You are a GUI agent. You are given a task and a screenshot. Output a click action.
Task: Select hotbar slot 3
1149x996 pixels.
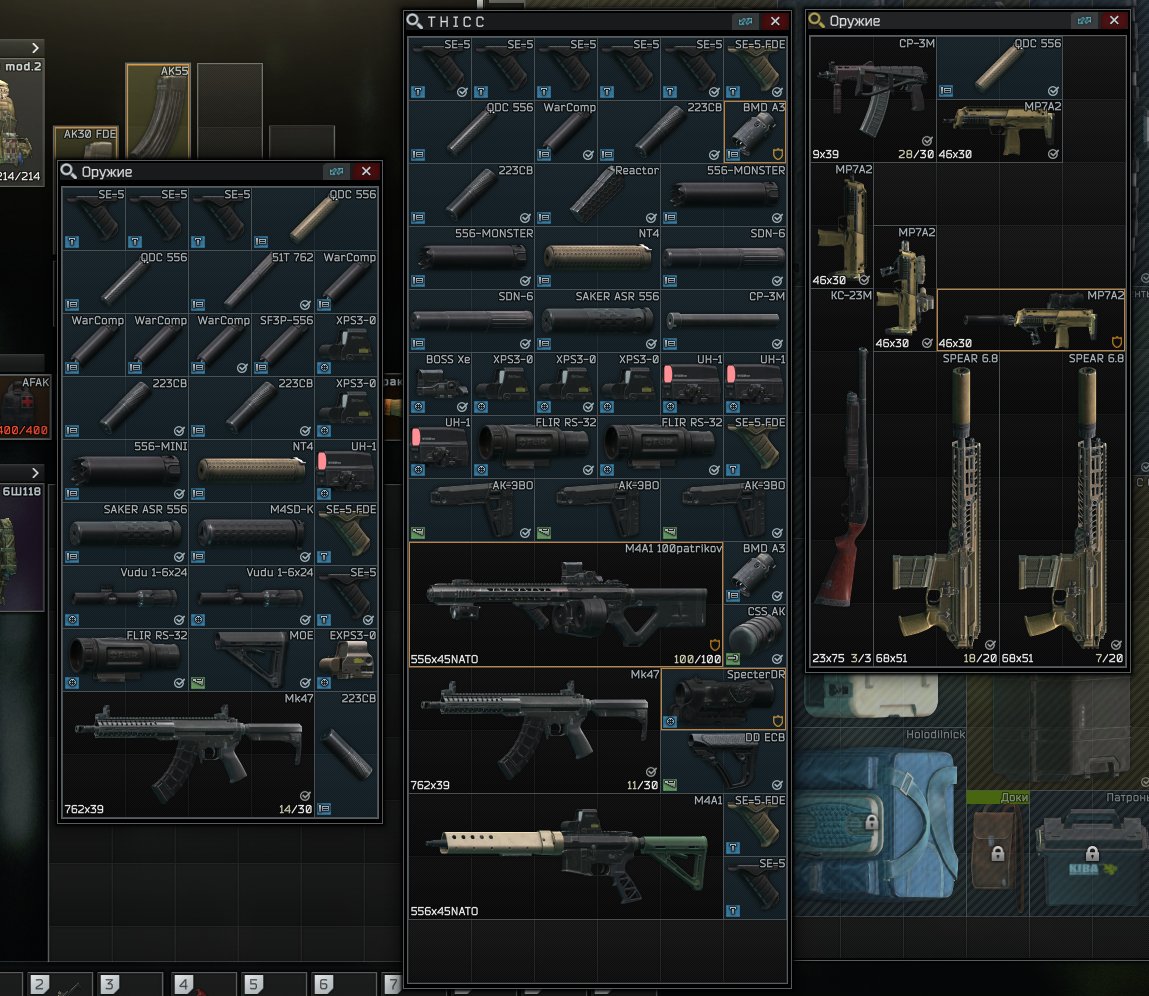(x=130, y=984)
